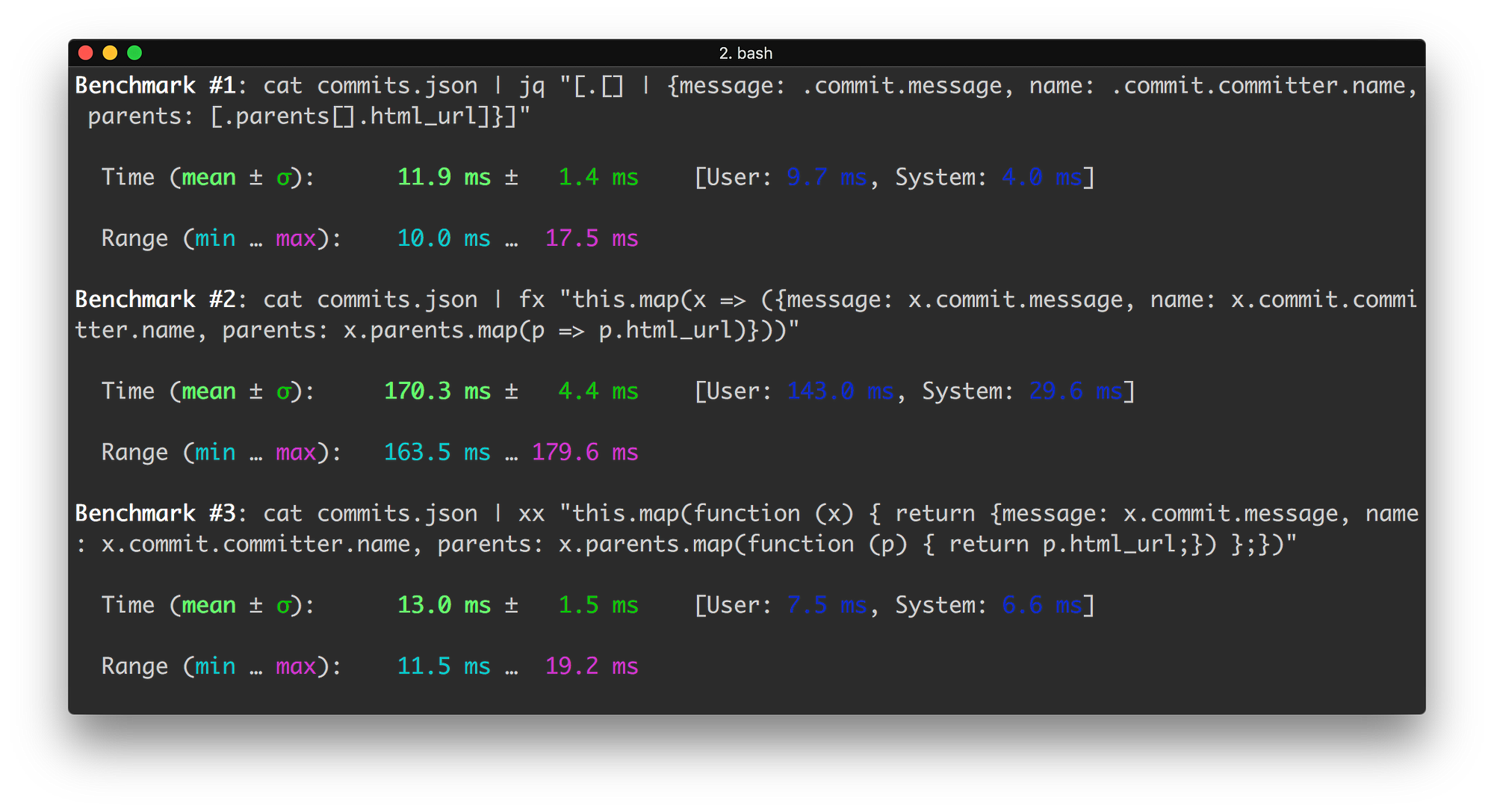Click the red close button
Viewport: 1494px width, 812px height.
point(86,52)
